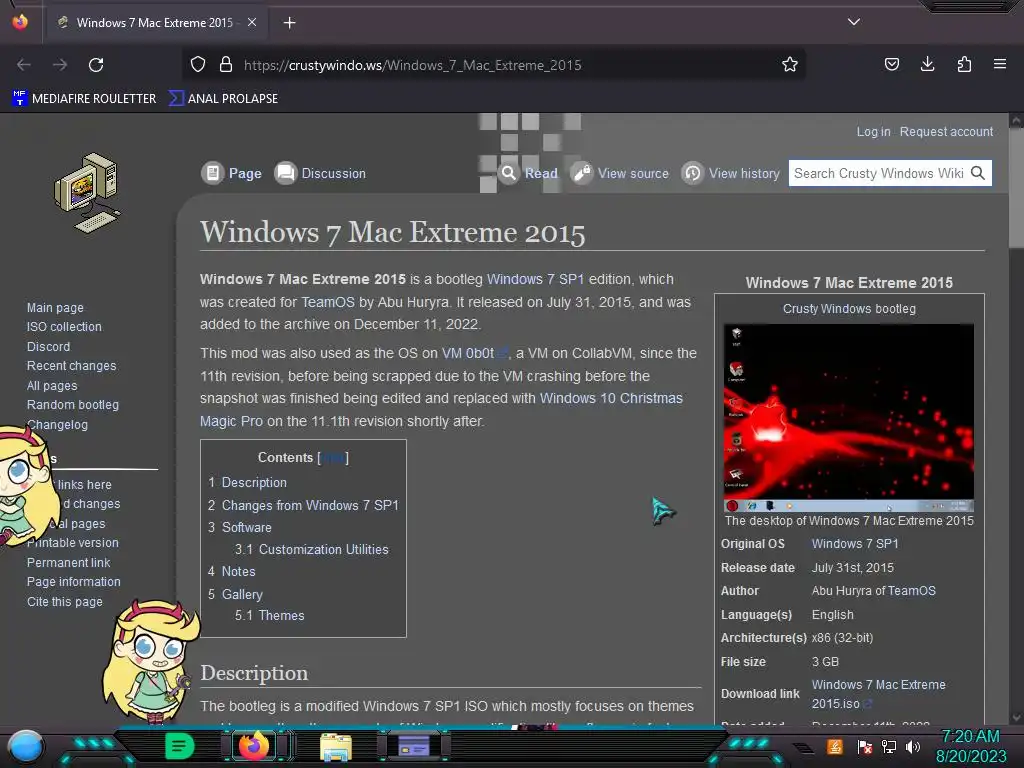The image size is (1024, 768).
Task: Open Random bootleg sidebar link
Action: 72,405
